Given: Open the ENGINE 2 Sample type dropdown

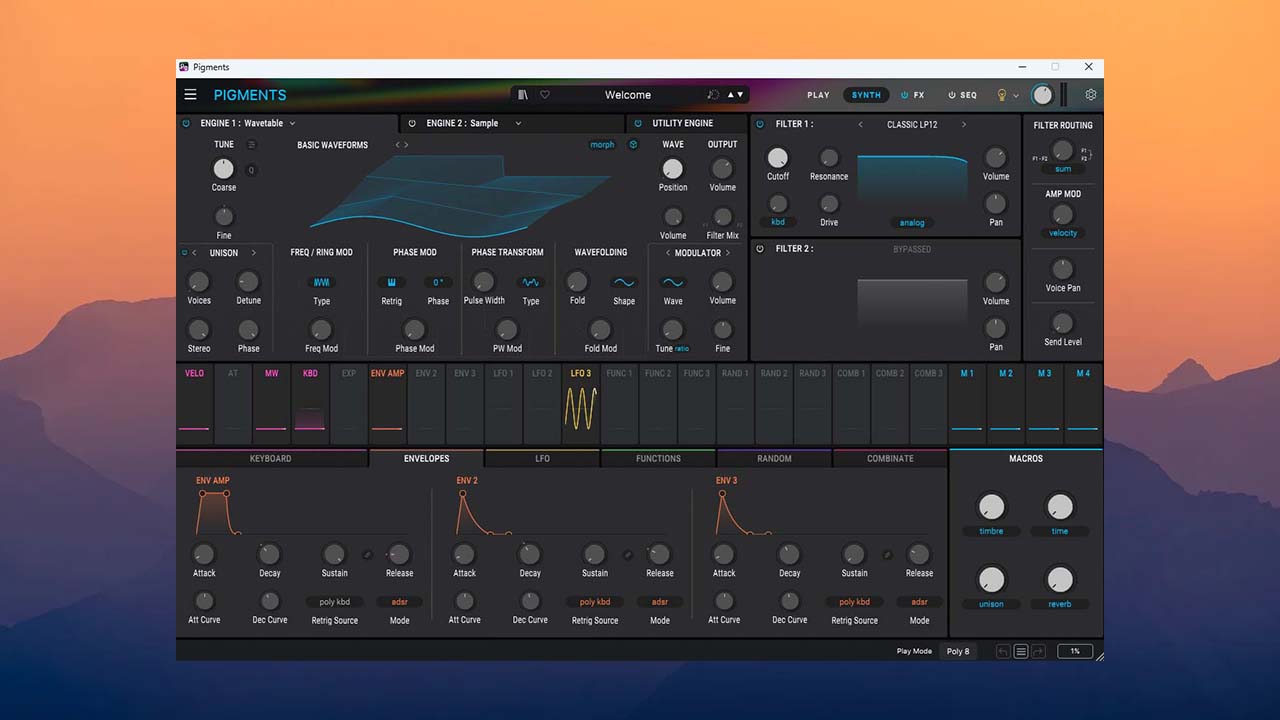Looking at the screenshot, I should (x=517, y=123).
